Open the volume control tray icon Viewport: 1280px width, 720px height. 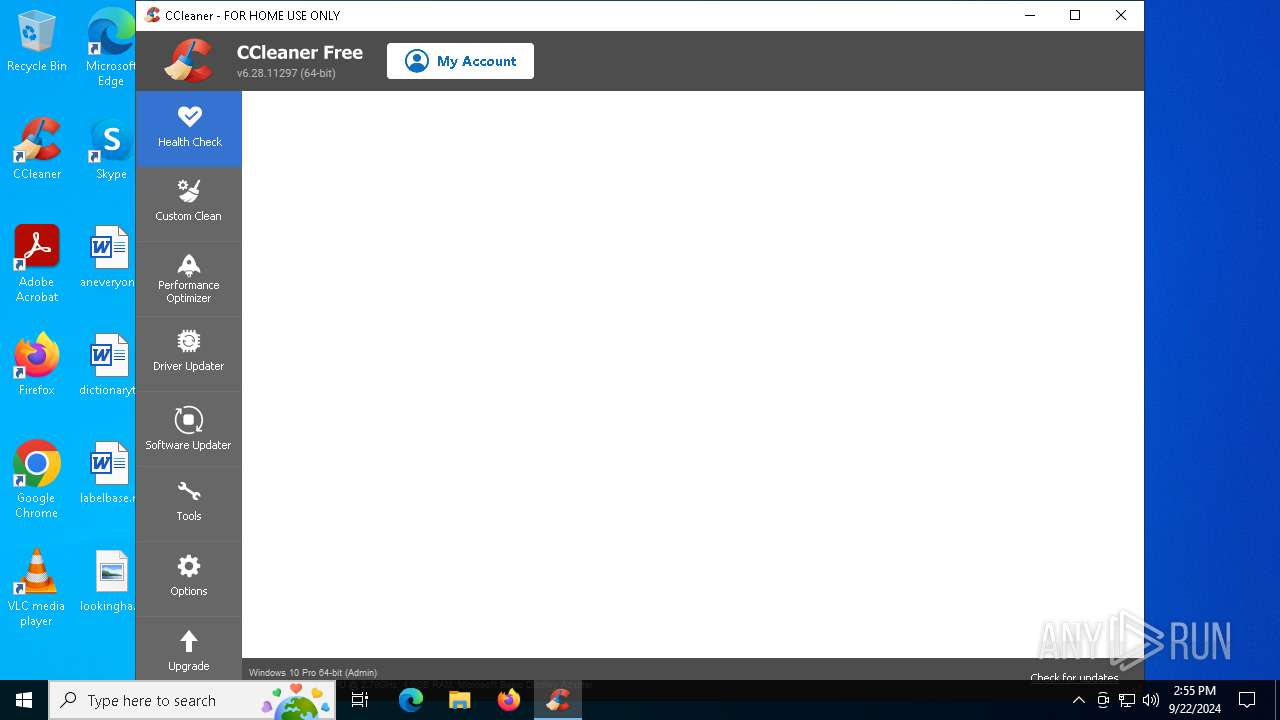pos(1151,700)
